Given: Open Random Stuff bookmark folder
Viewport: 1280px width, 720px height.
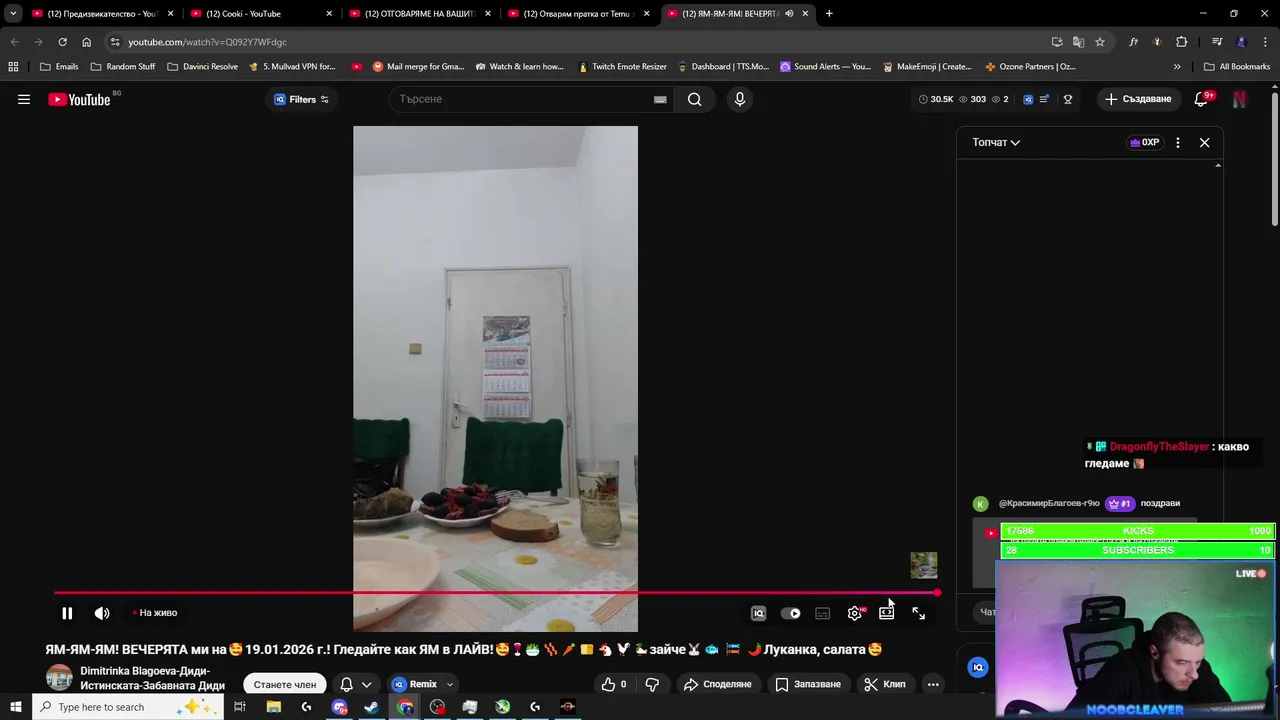Looking at the screenshot, I should pos(123,67).
